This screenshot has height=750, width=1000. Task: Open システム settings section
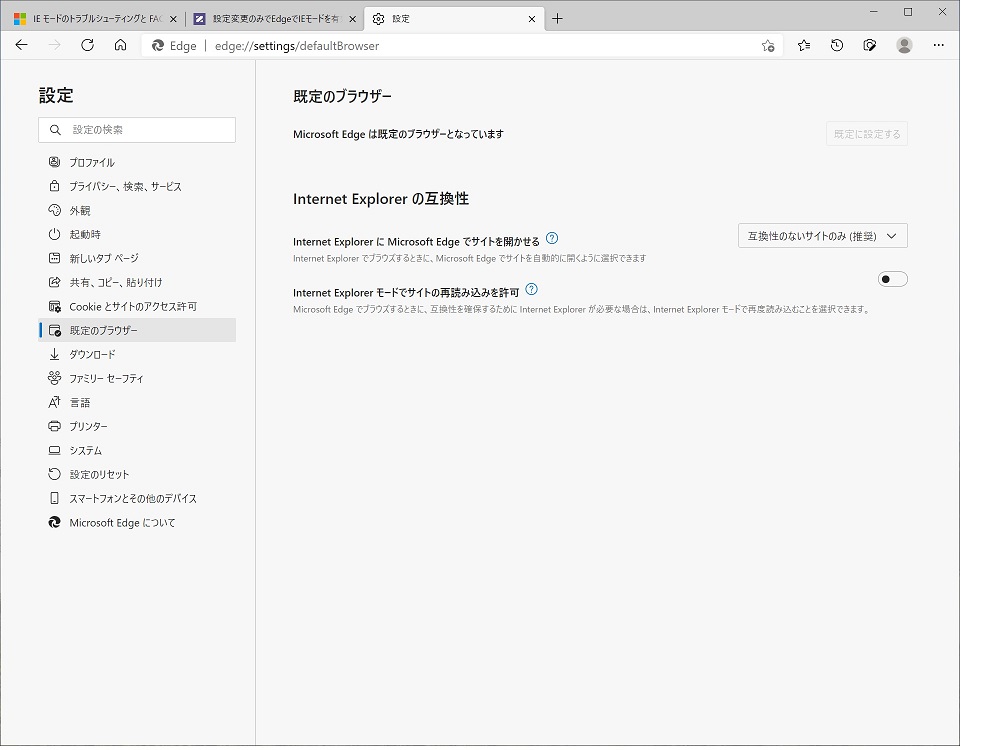137,450
